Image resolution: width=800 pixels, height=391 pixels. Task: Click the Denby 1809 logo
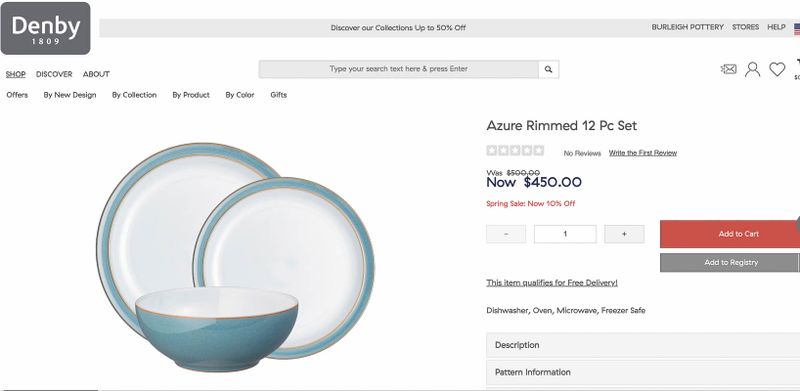click(x=45, y=28)
